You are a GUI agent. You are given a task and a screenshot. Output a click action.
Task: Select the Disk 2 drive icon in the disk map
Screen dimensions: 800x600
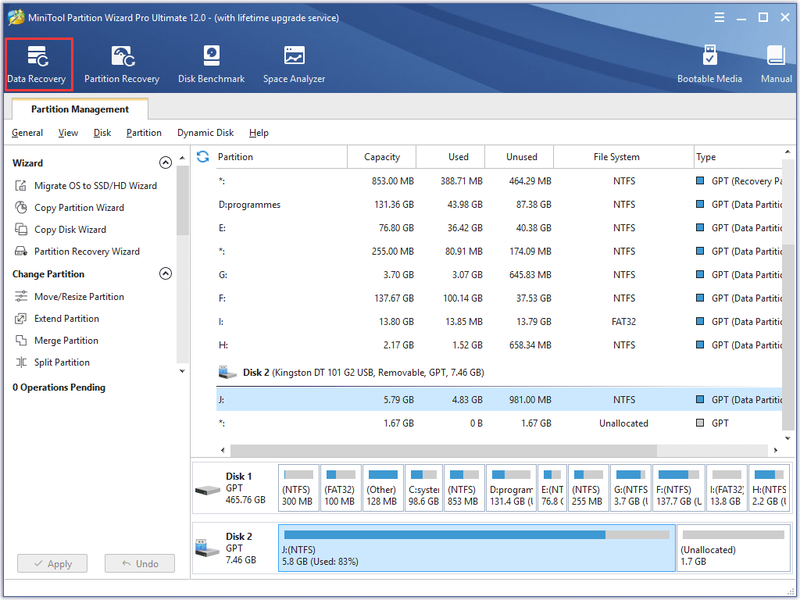pyautogui.click(x=207, y=548)
